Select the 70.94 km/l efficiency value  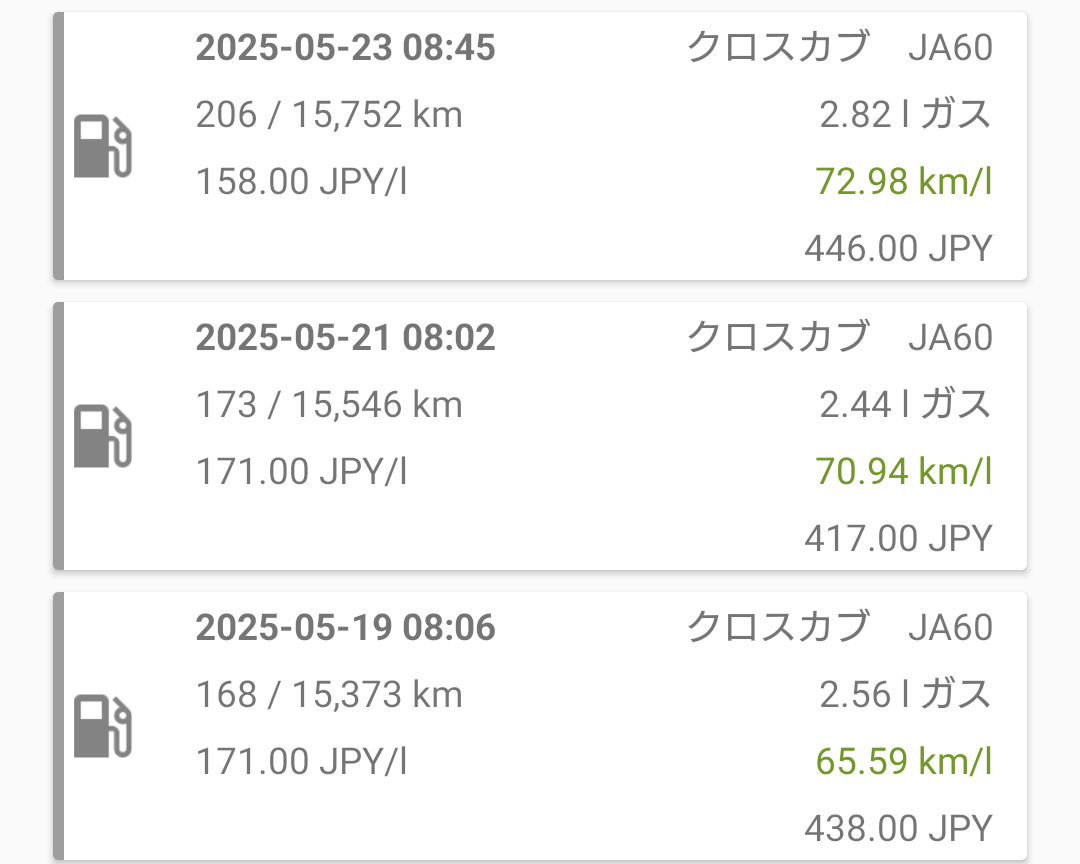[903, 471]
